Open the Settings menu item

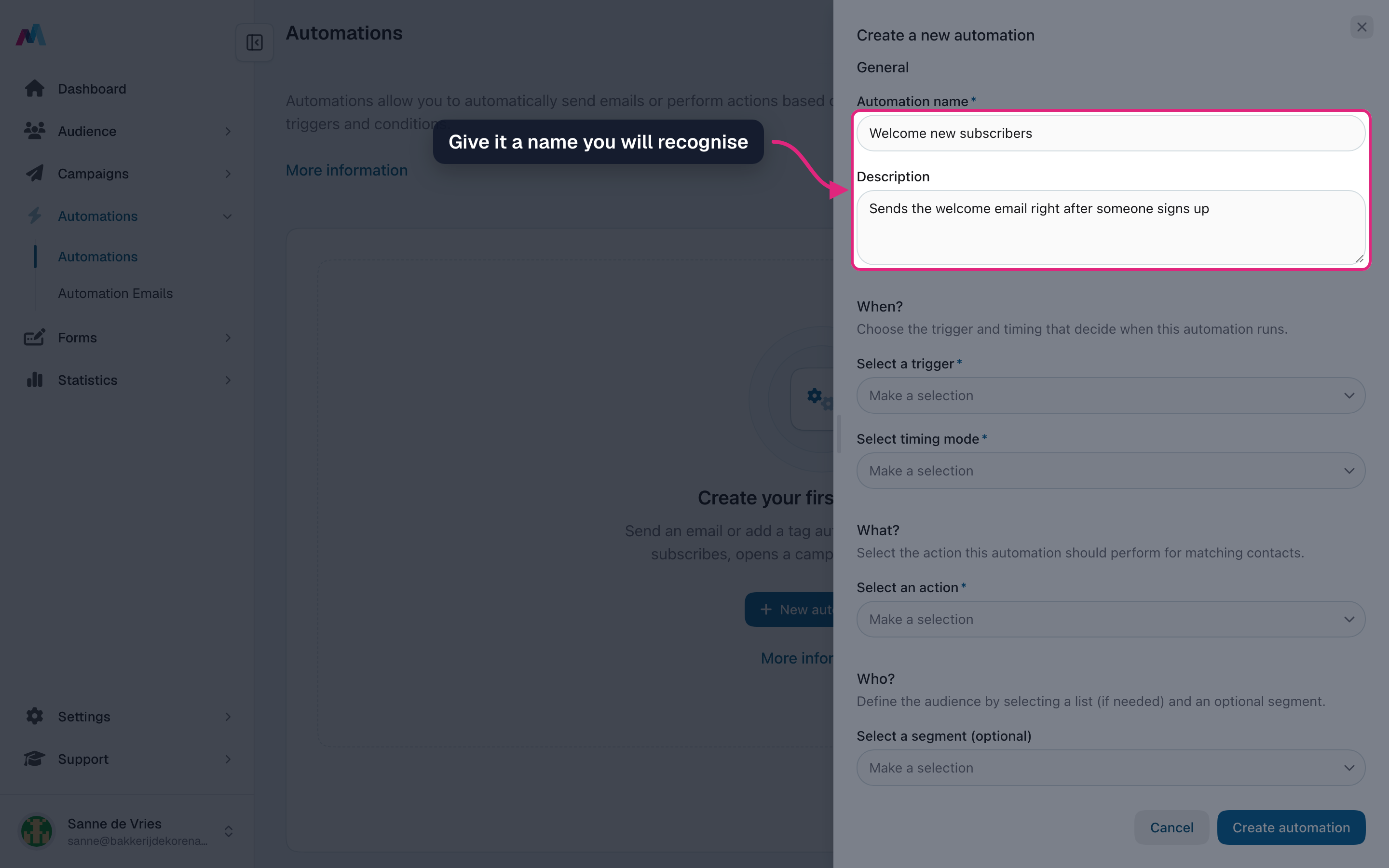[127, 717]
